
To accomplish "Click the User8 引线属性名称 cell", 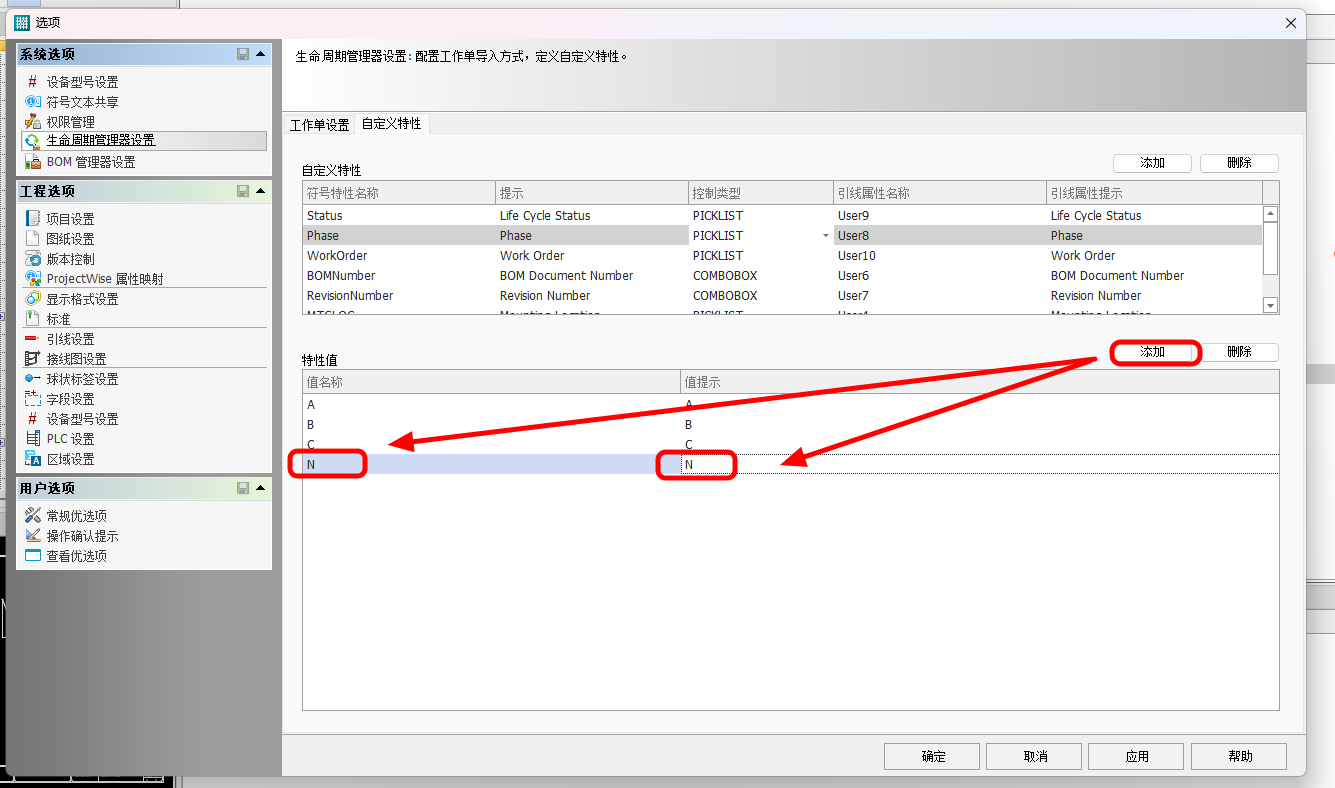I will point(940,236).
